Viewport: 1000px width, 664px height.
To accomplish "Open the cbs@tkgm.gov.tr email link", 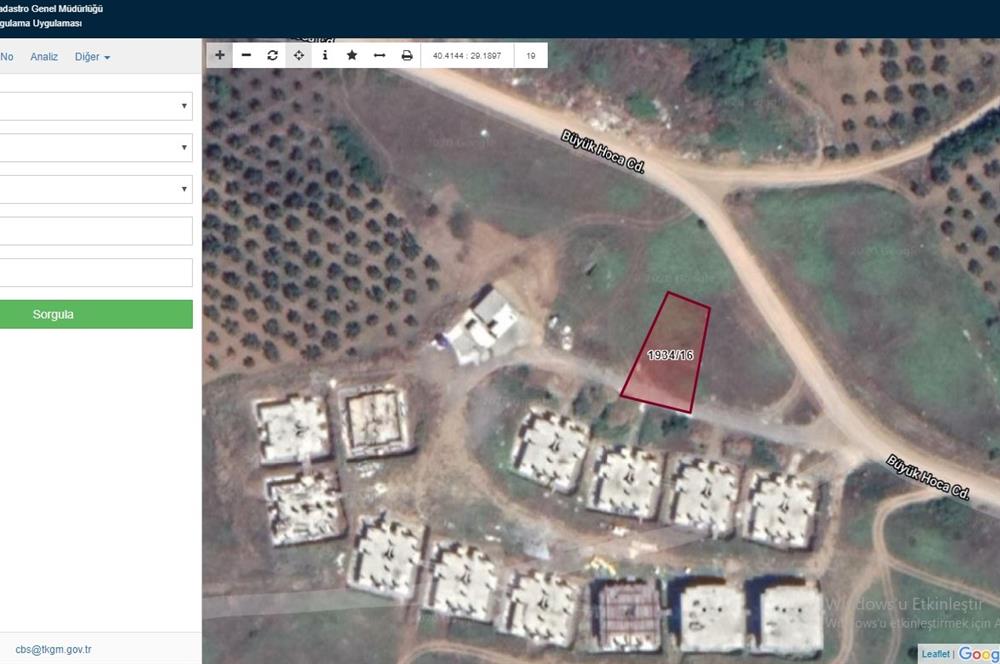I will (53, 649).
